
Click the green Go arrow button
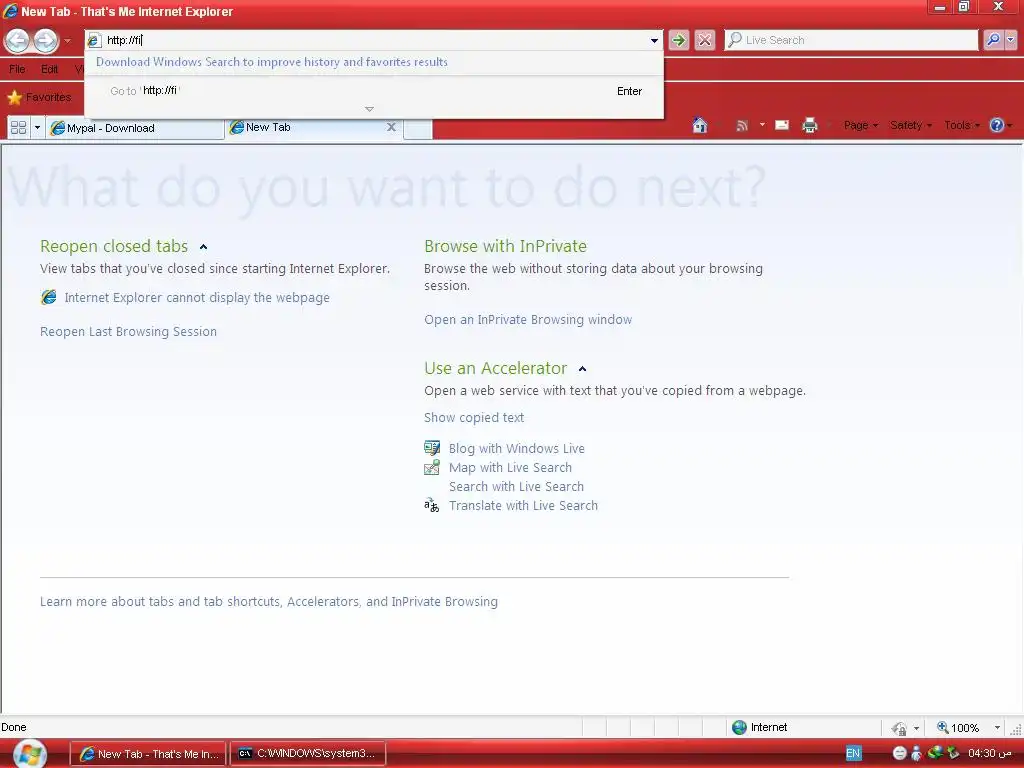point(679,40)
